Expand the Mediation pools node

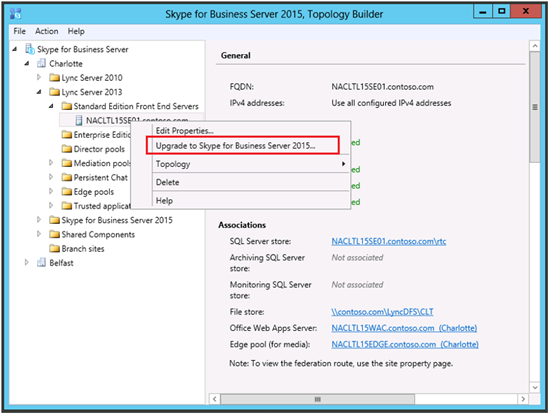coord(51,163)
